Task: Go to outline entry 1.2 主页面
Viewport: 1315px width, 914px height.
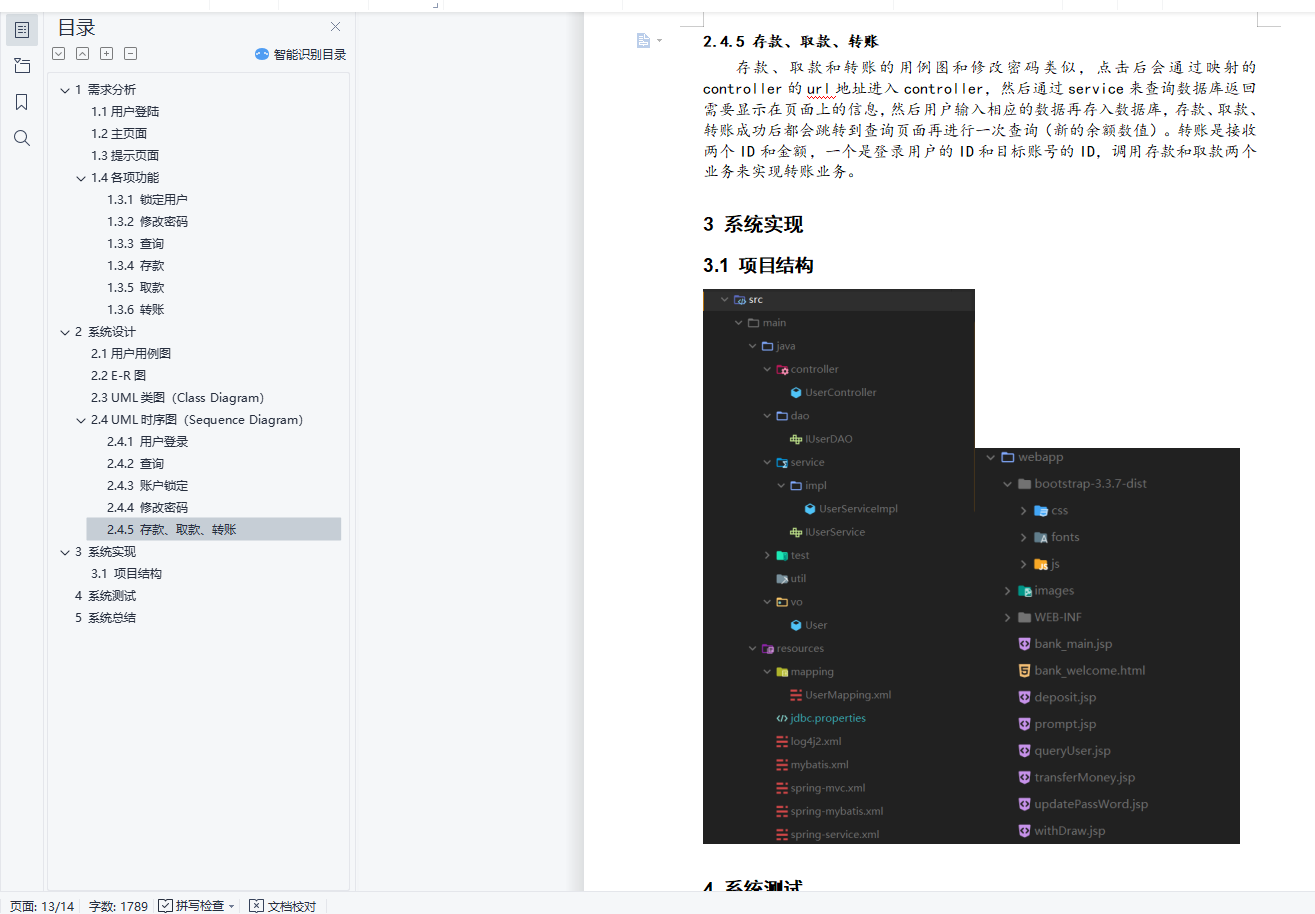Action: point(119,133)
